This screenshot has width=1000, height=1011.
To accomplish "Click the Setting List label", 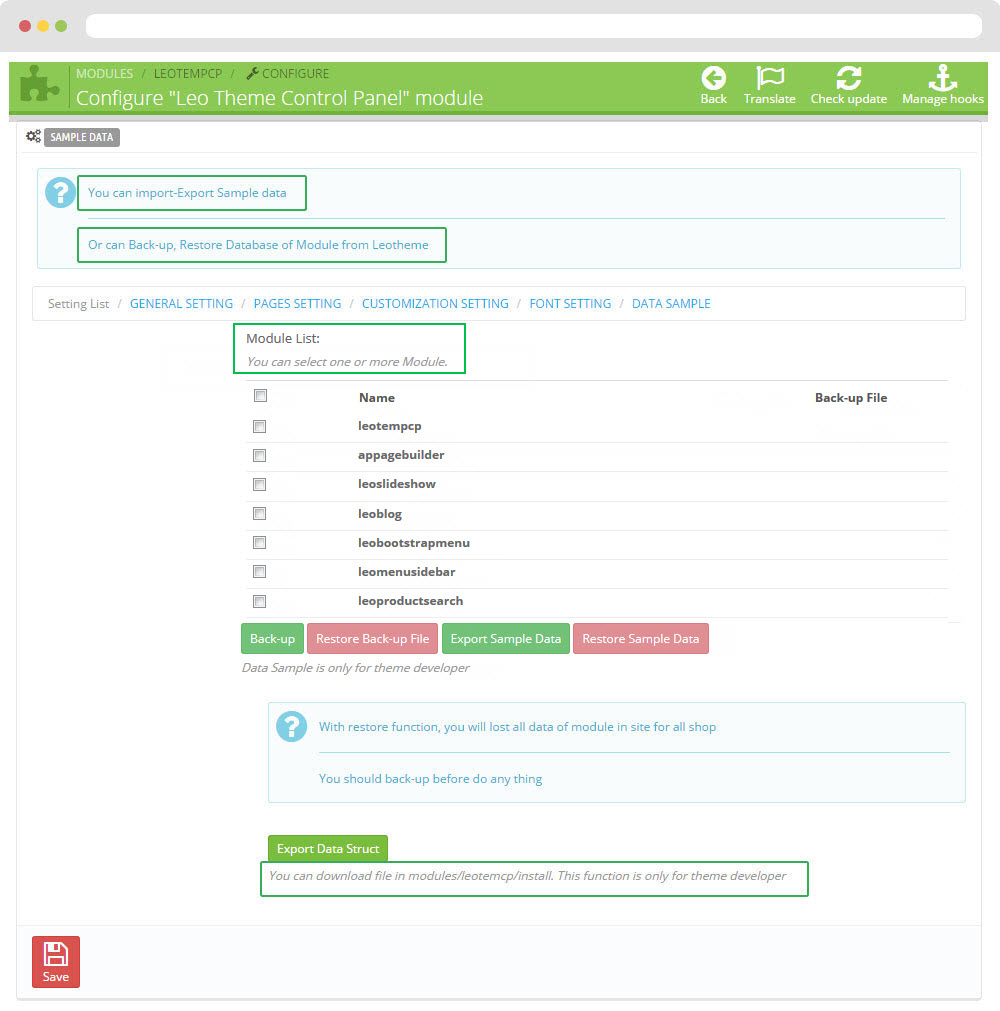I will [x=79, y=304].
